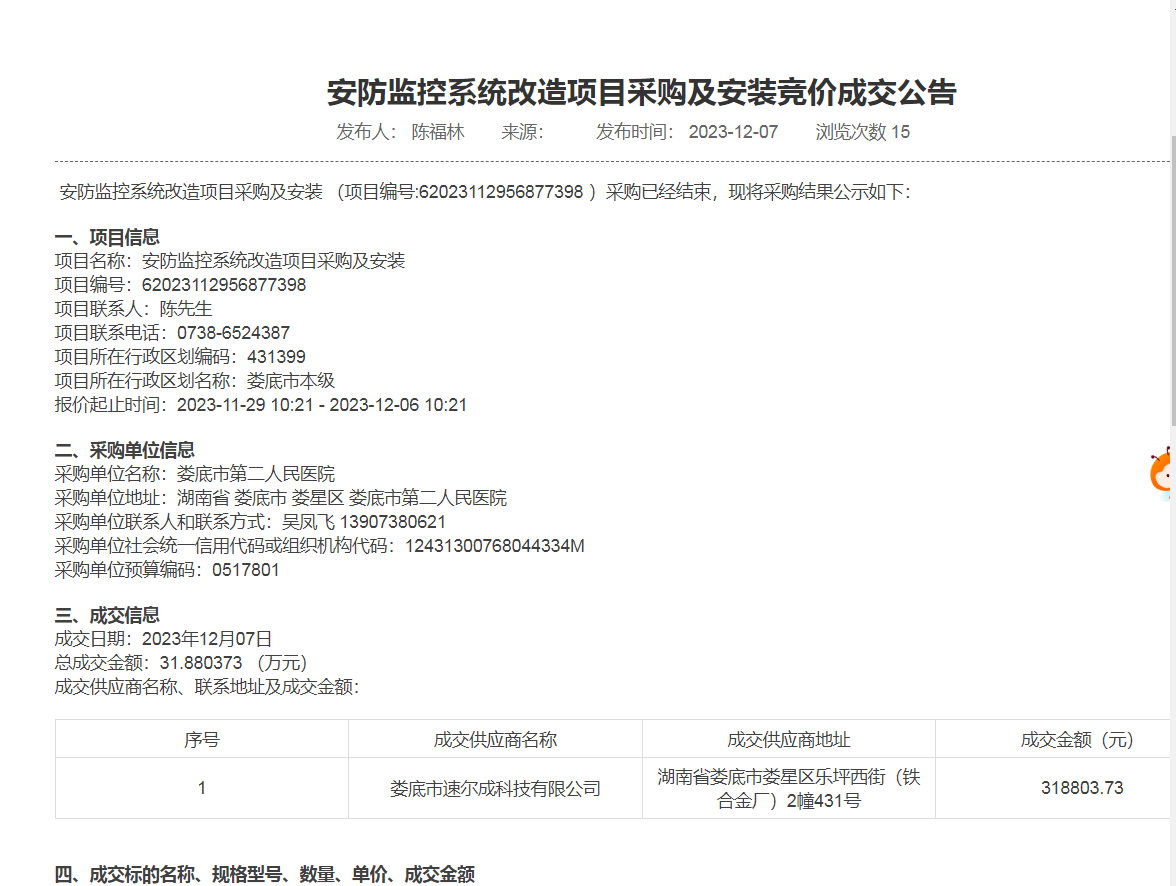The image size is (1176, 886).
Task: Click the 三、成交信息 section heading
Action: tap(107, 615)
